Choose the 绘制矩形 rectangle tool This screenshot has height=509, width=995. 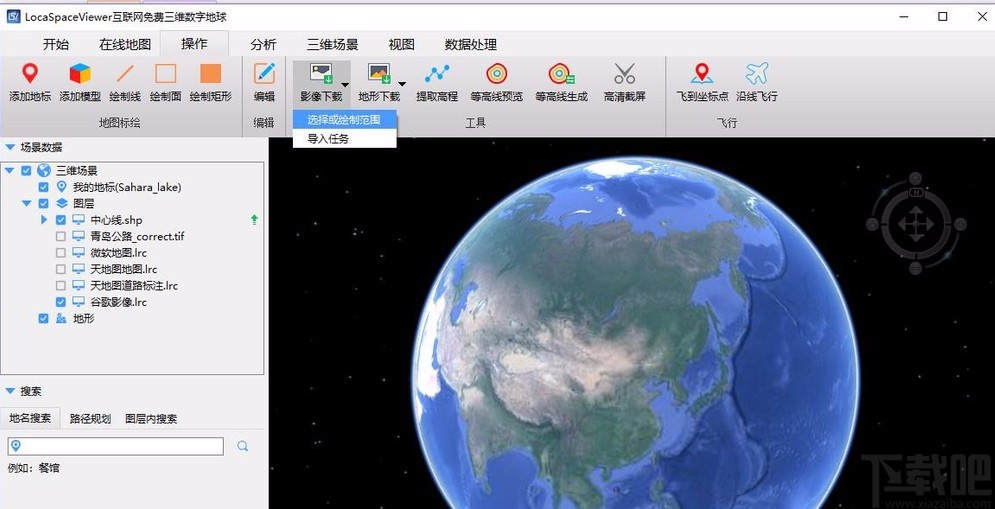[211, 83]
